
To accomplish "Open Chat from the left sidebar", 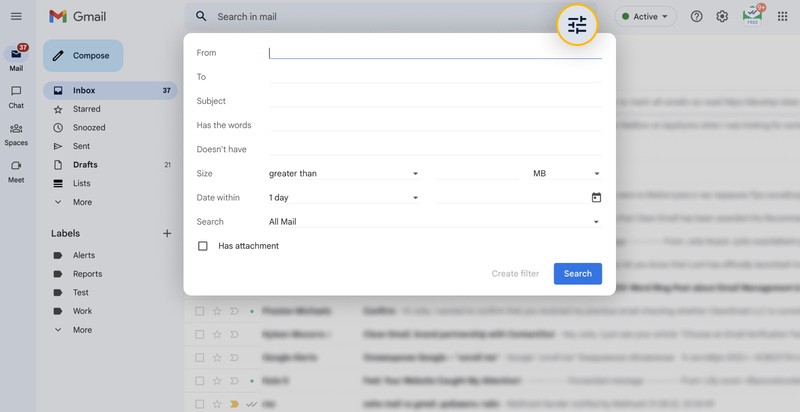I will point(16,96).
